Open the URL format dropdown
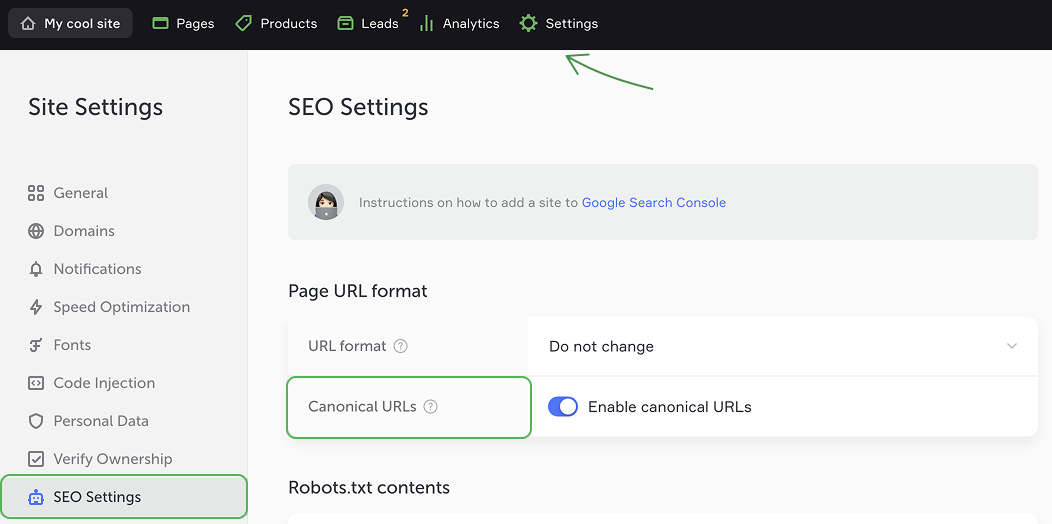Image resolution: width=1052 pixels, height=524 pixels. 782,346
